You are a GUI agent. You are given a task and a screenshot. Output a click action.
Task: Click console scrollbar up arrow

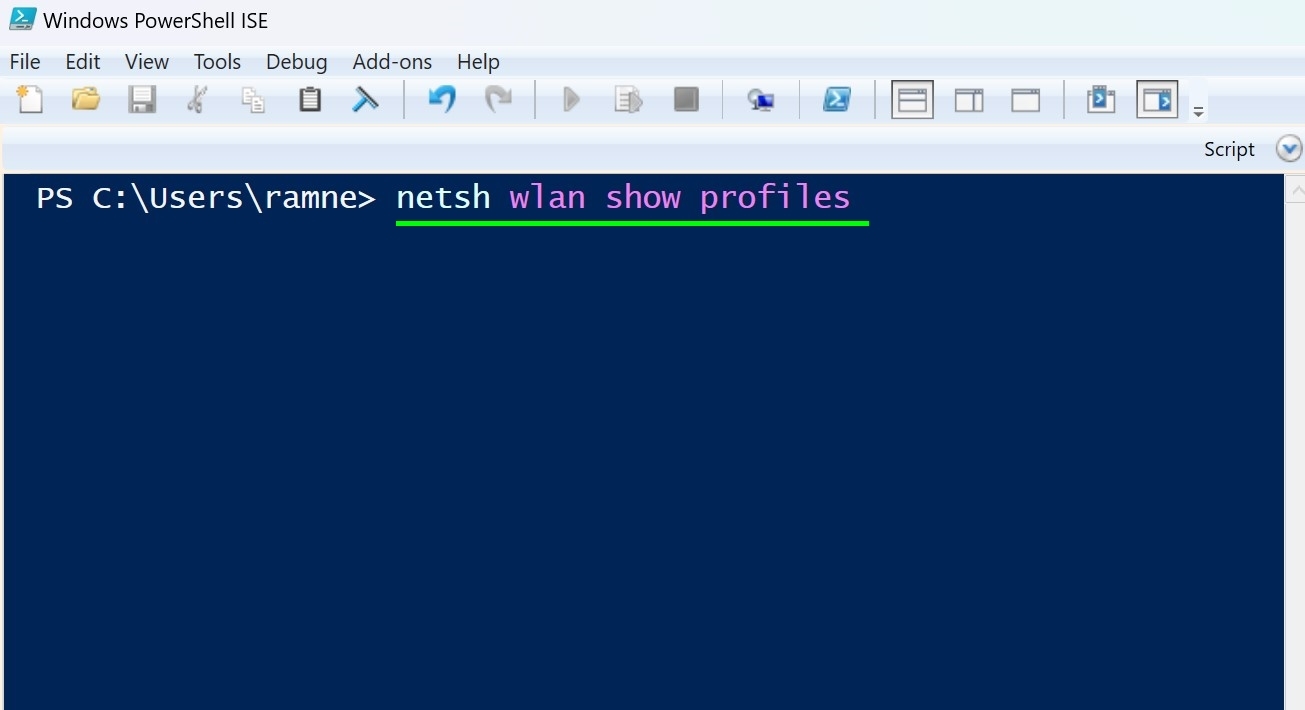point(1295,189)
